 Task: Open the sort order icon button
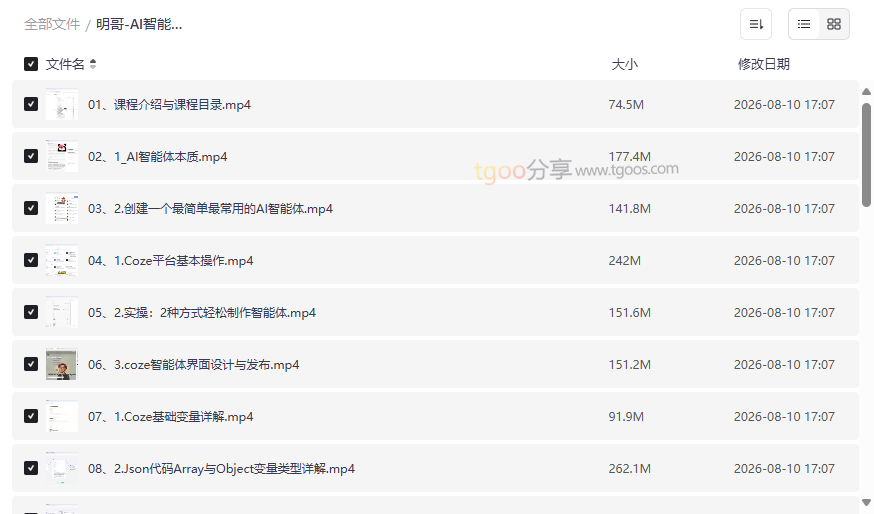(x=756, y=24)
